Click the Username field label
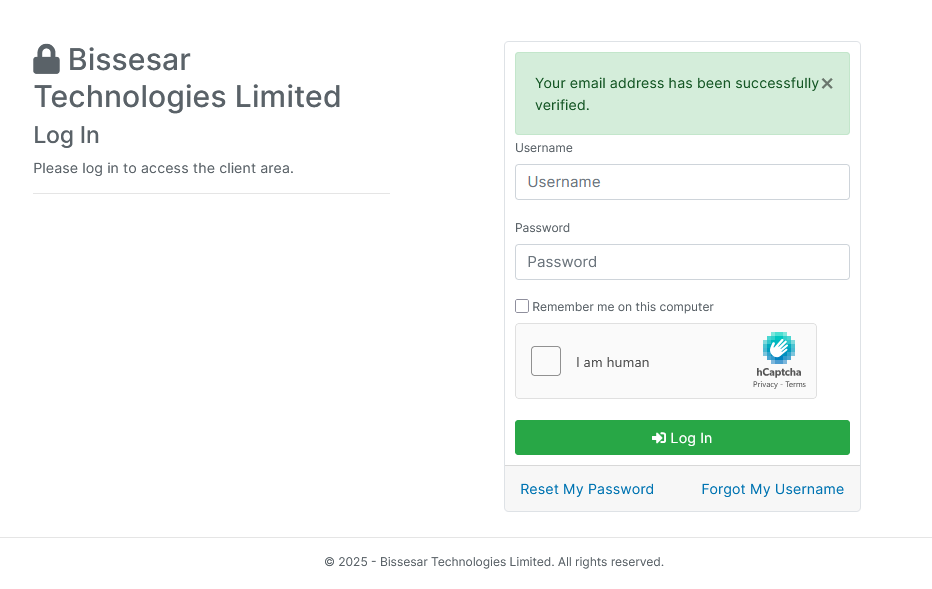This screenshot has width=932, height=589. [544, 148]
